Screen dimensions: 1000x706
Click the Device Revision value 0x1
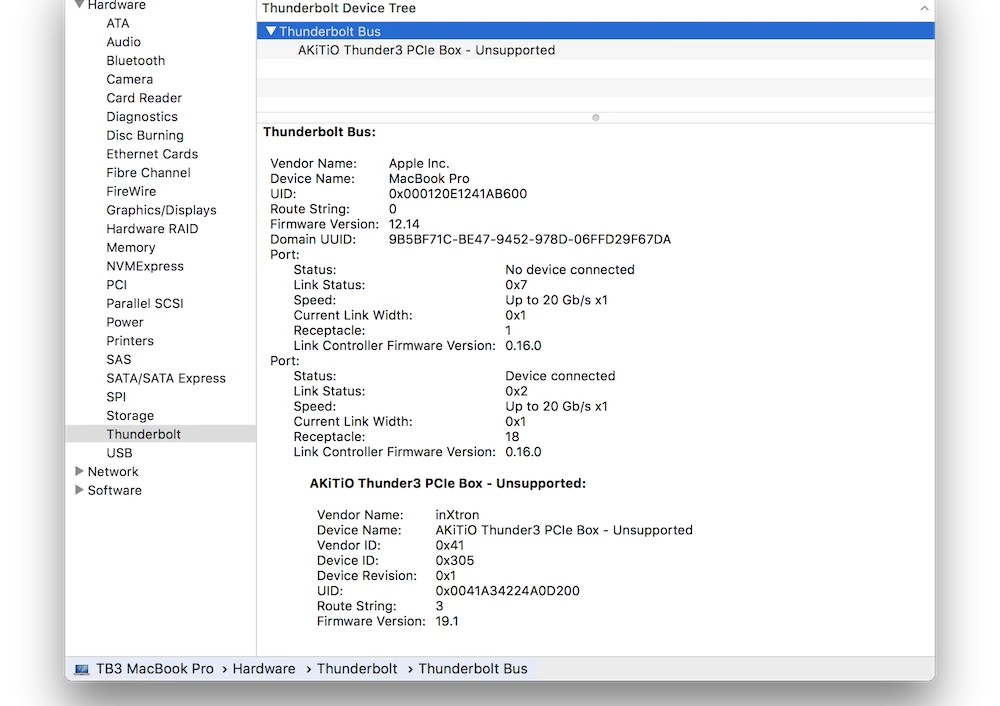[x=446, y=576]
